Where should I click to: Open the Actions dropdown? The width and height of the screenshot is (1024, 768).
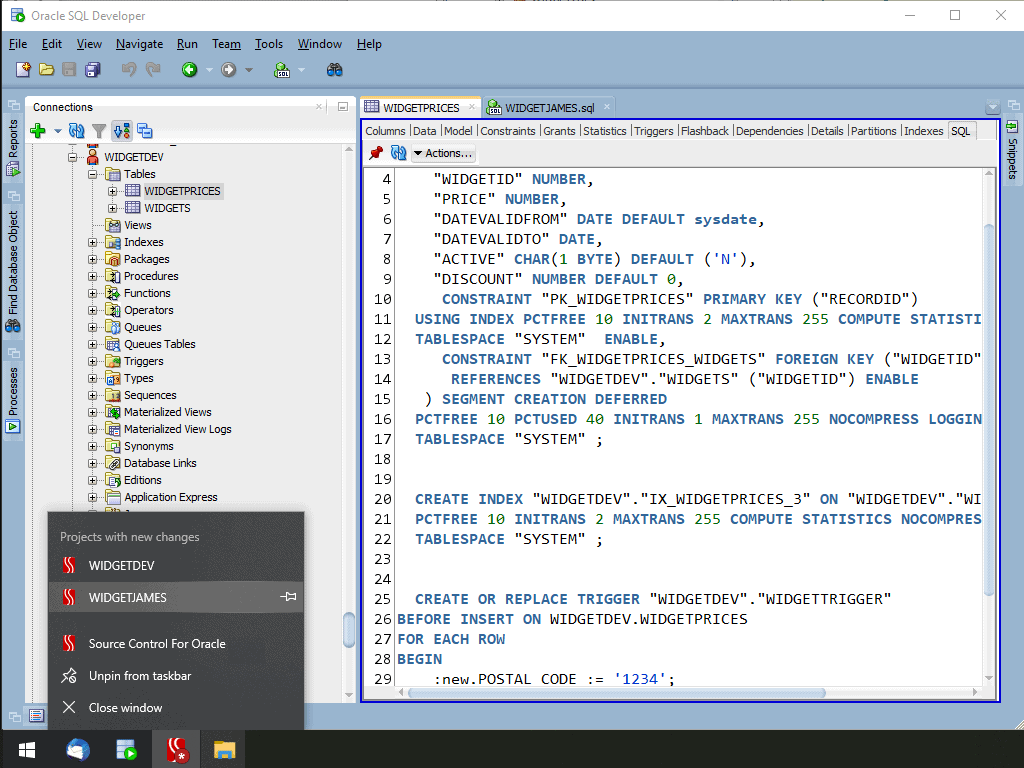point(444,153)
